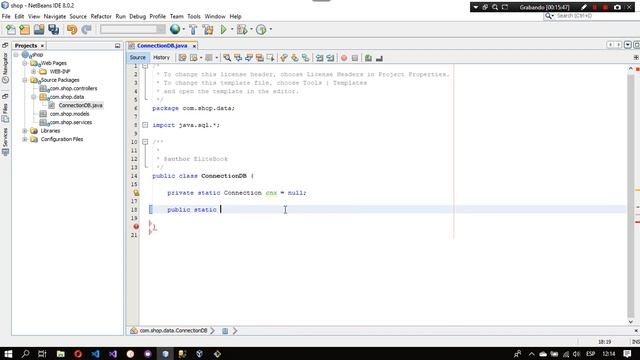
Task: Pause recording with the pause button
Action: (595, 7)
